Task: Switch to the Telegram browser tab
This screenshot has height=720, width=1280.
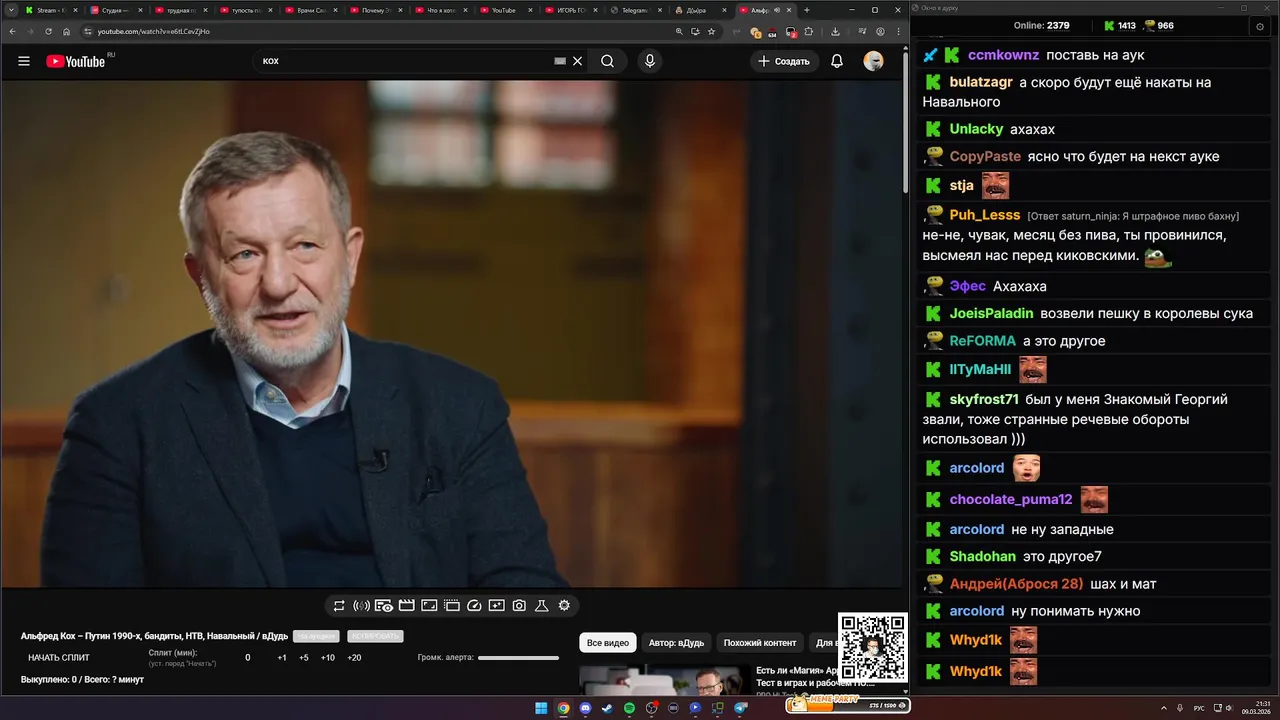Action: 634,10
